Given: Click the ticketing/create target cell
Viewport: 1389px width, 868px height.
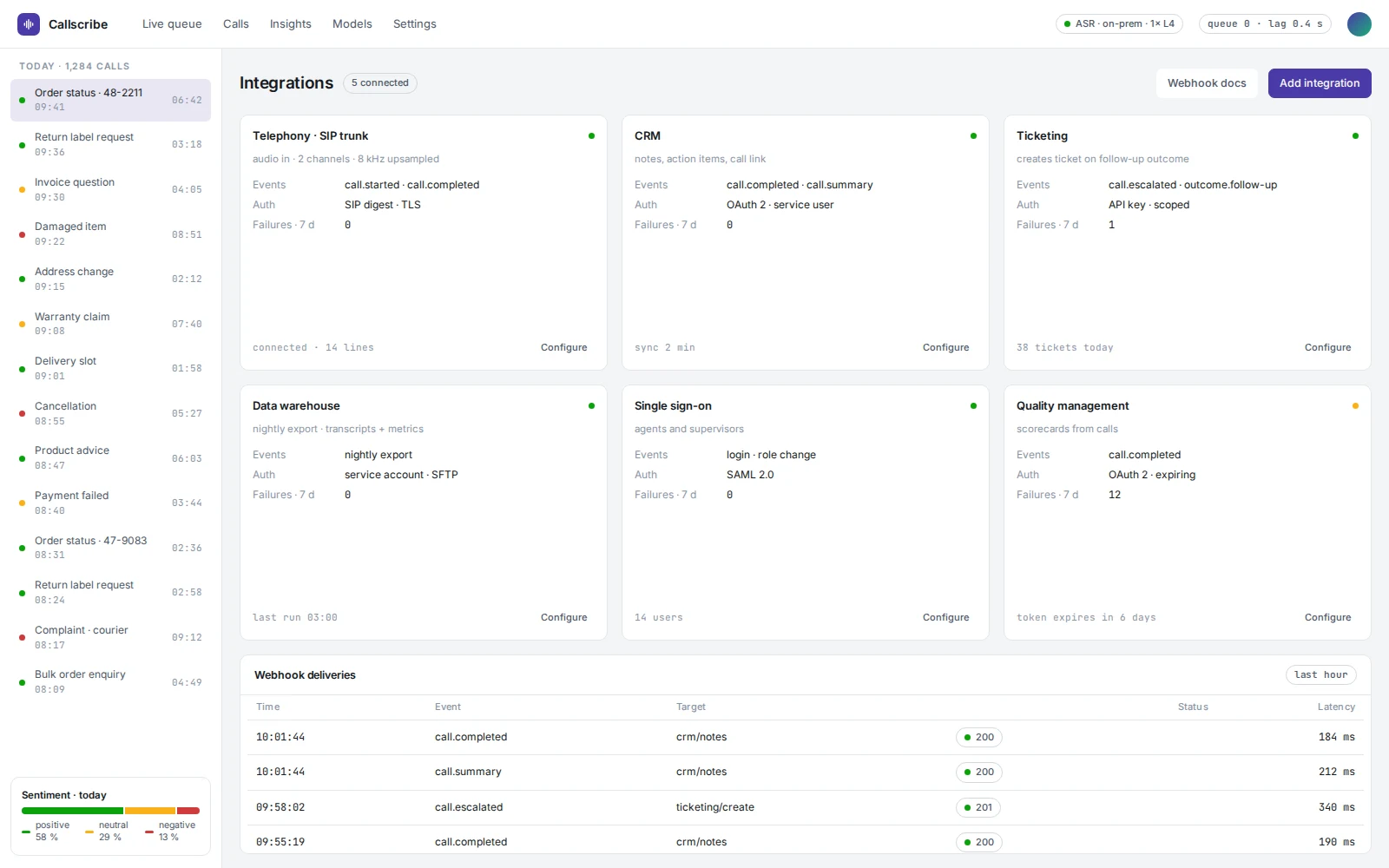Looking at the screenshot, I should click(x=715, y=807).
